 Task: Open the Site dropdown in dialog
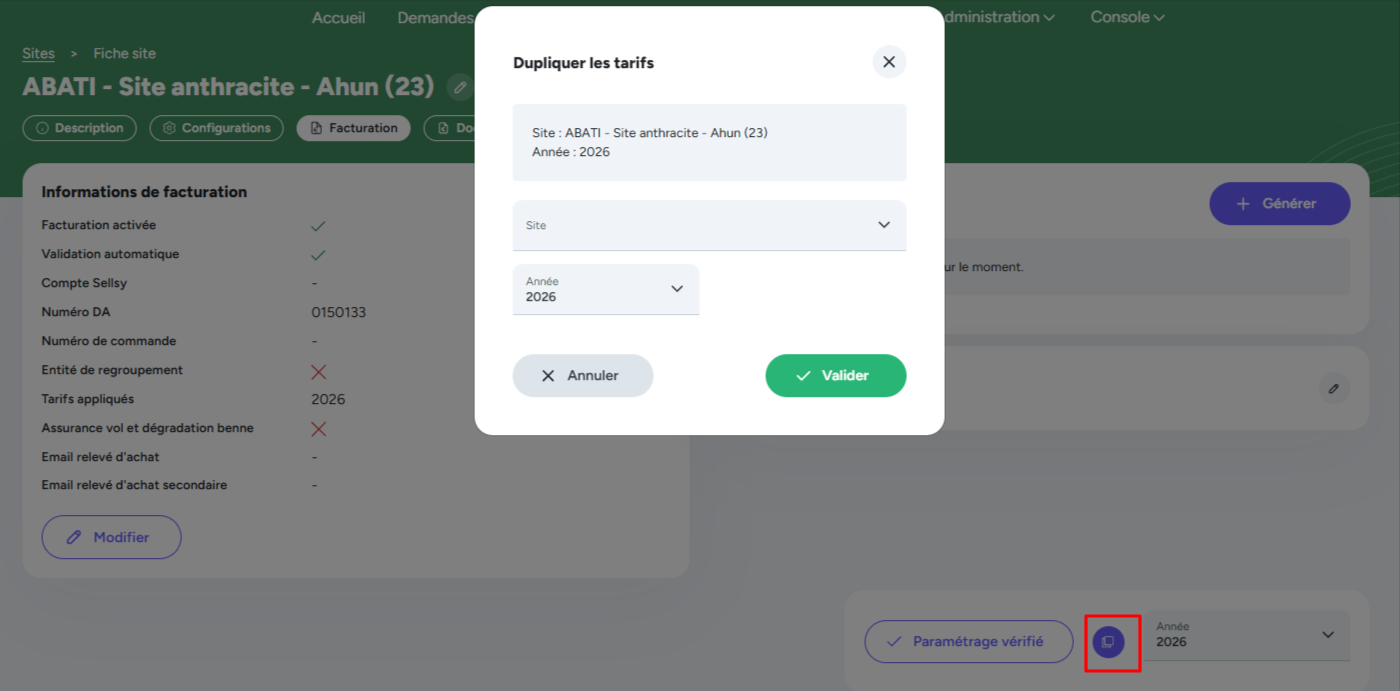[709, 225]
